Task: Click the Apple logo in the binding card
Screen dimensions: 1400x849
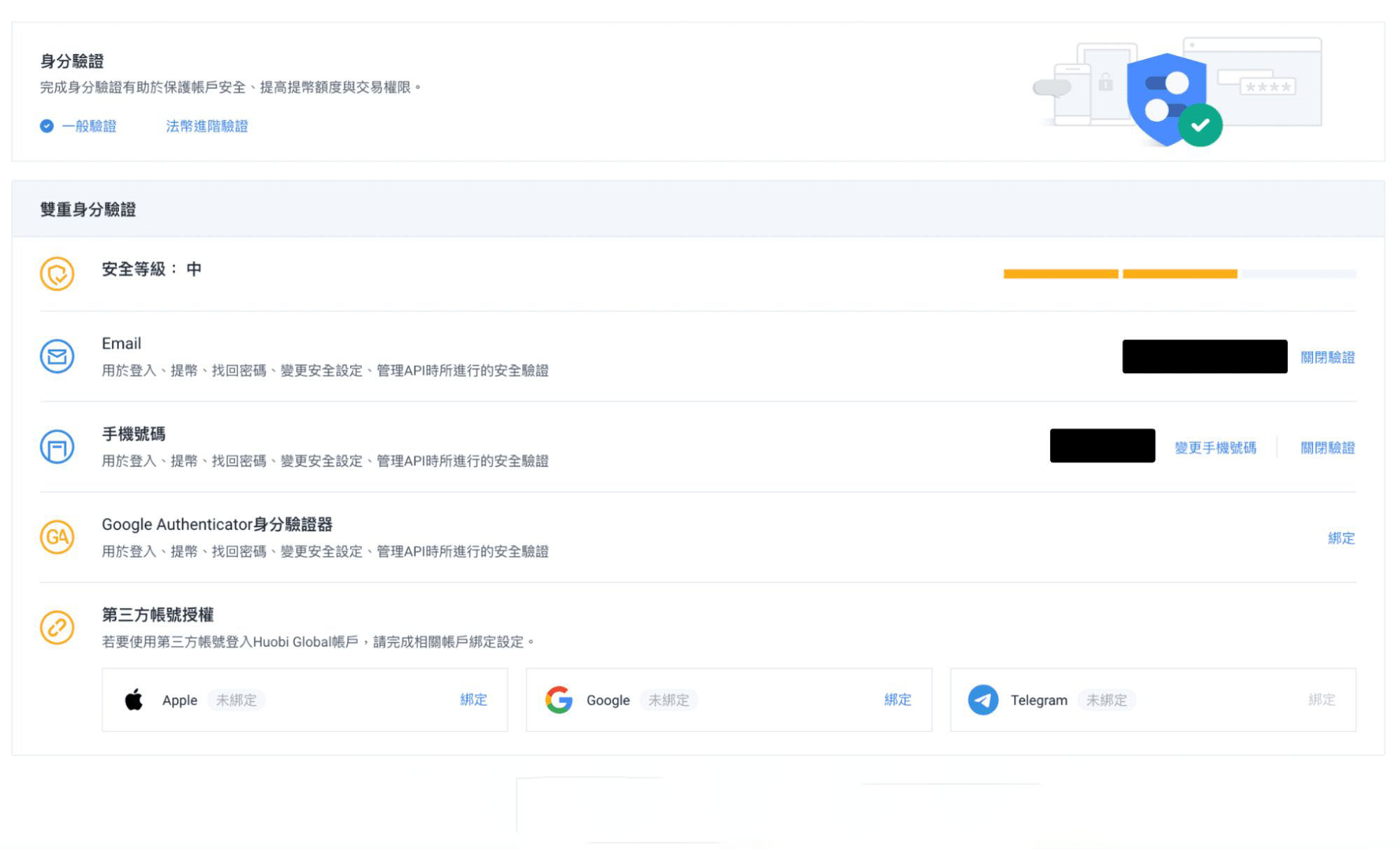Action: [134, 700]
